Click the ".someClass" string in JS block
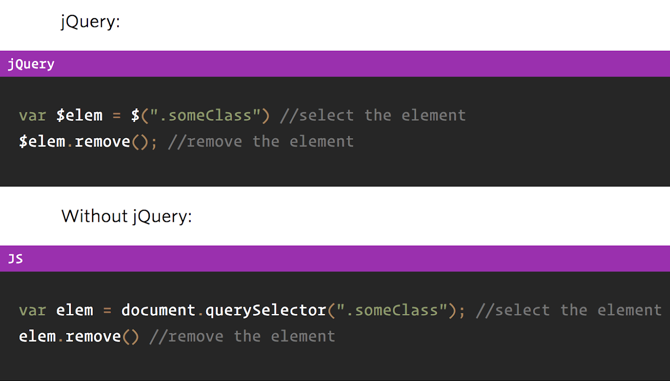Screen dimensions: 670x381 (x=392, y=310)
